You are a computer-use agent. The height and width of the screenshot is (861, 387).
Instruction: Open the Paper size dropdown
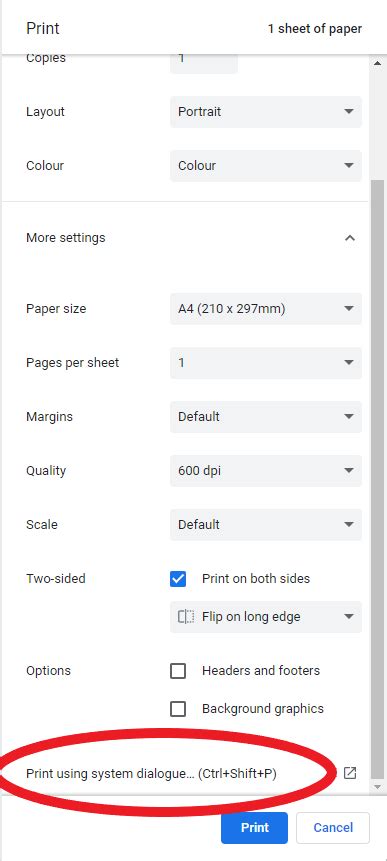point(266,309)
